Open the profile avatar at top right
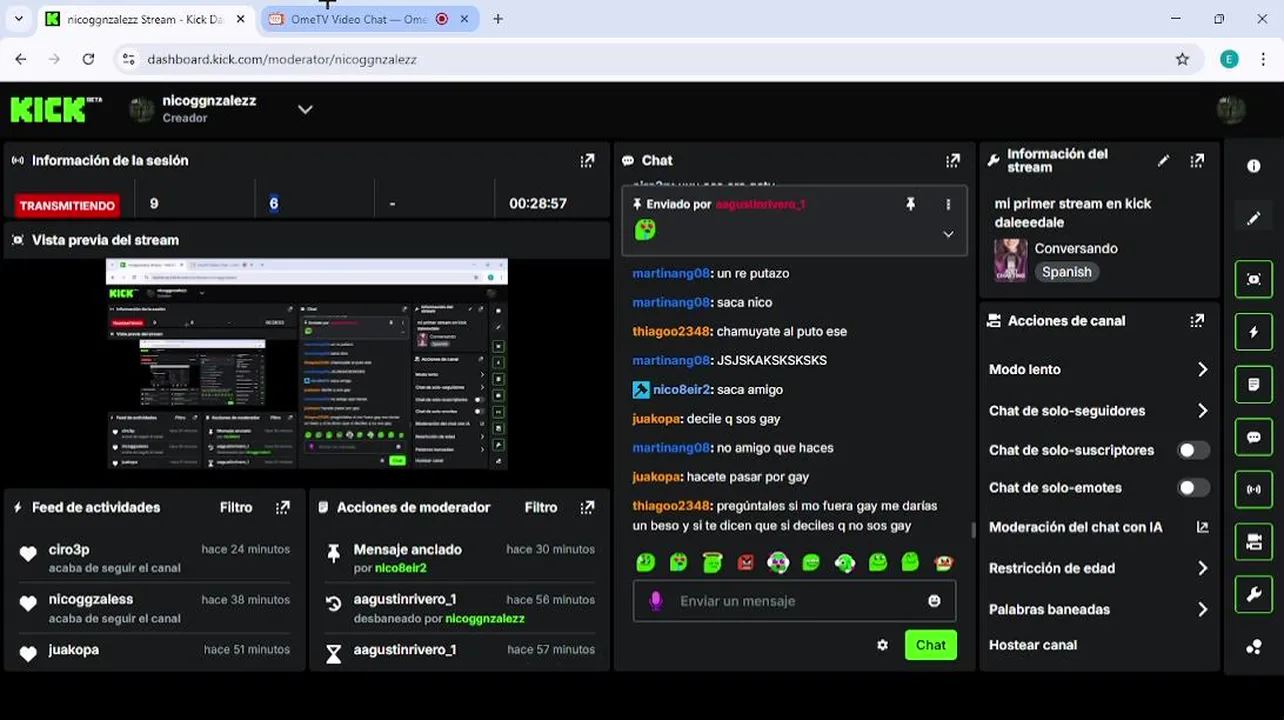1284x720 pixels. pyautogui.click(x=1231, y=109)
